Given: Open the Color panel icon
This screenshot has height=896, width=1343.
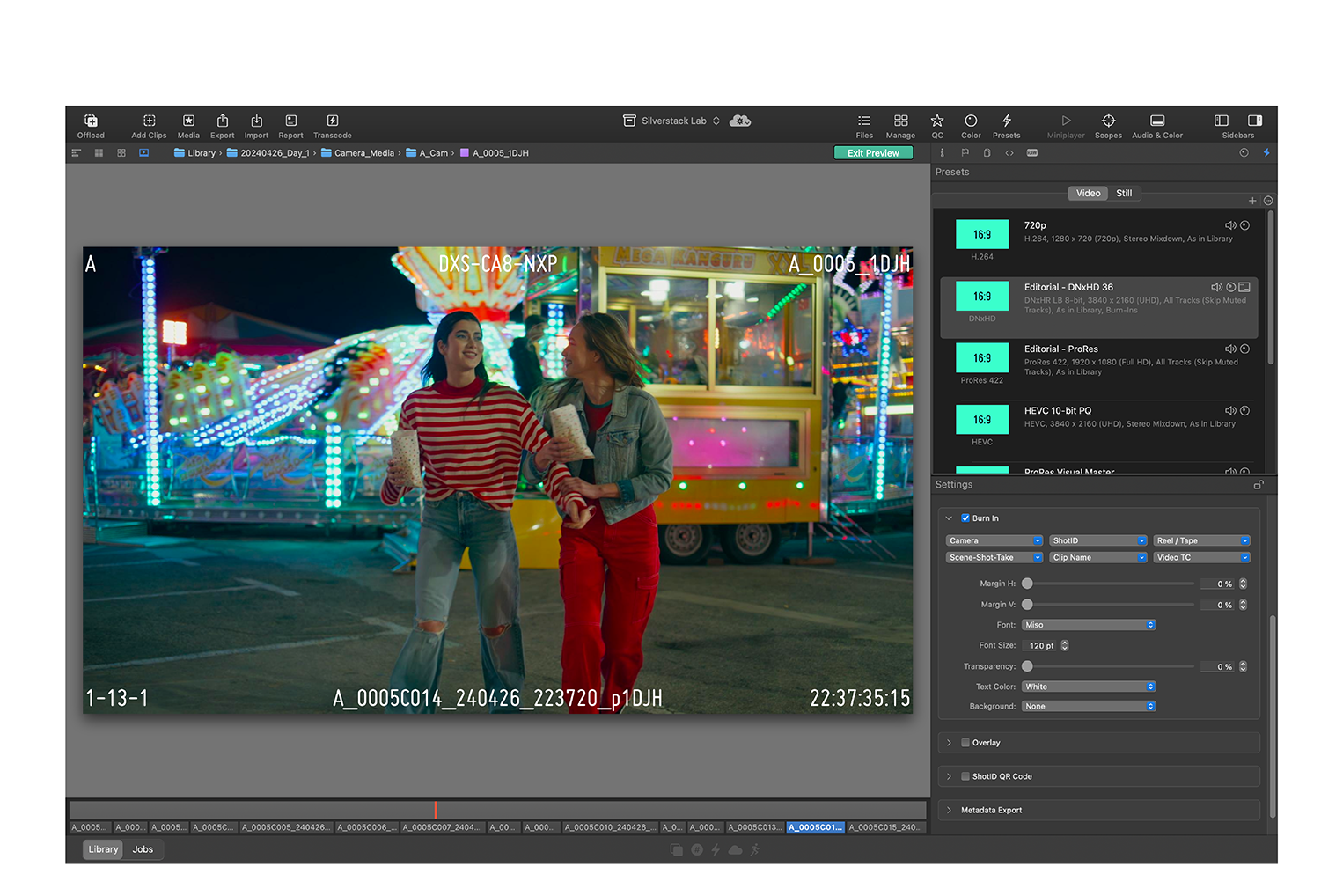Looking at the screenshot, I should coord(971,121).
